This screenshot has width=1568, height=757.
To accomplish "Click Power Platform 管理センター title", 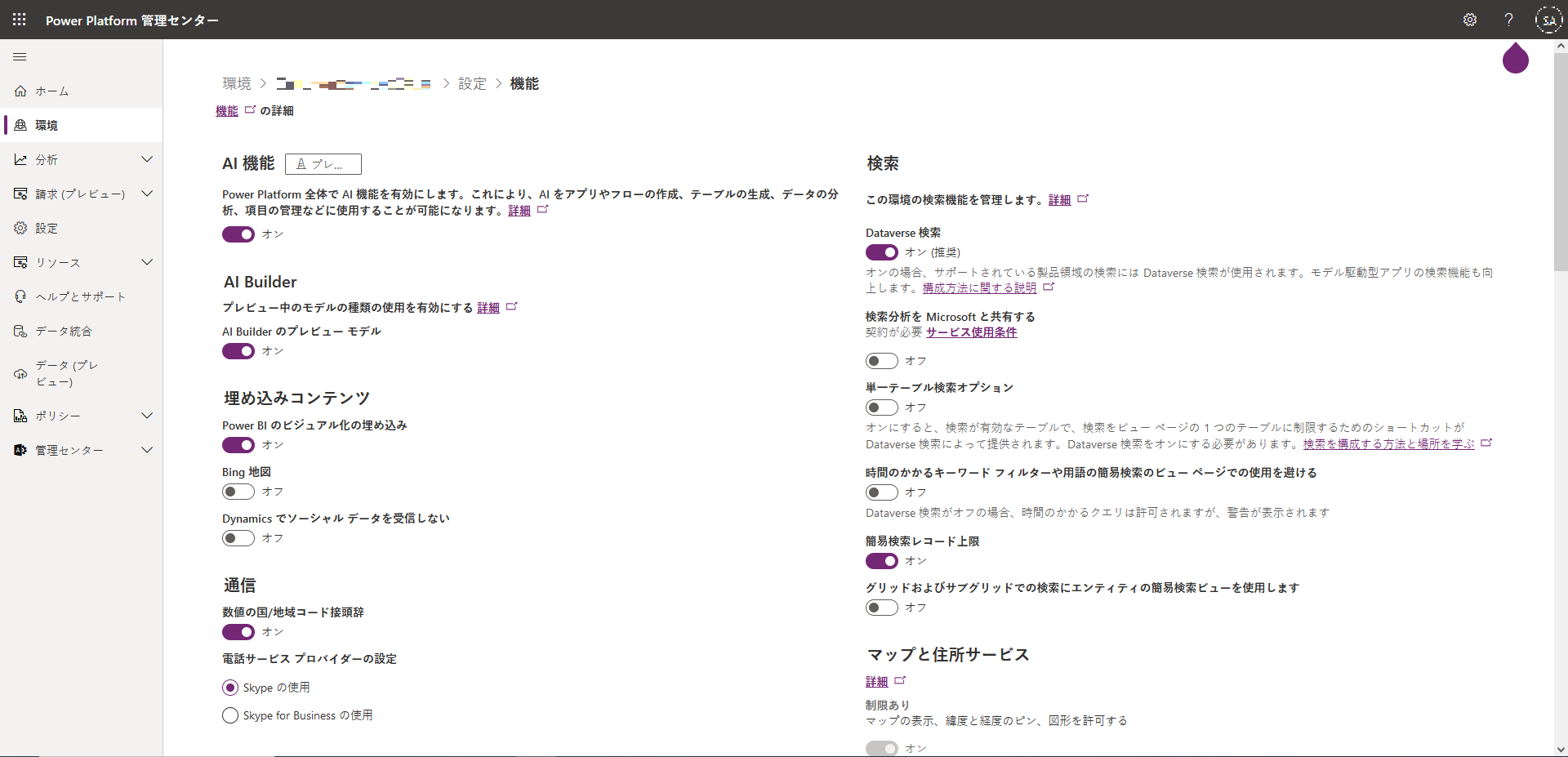I will [x=132, y=20].
